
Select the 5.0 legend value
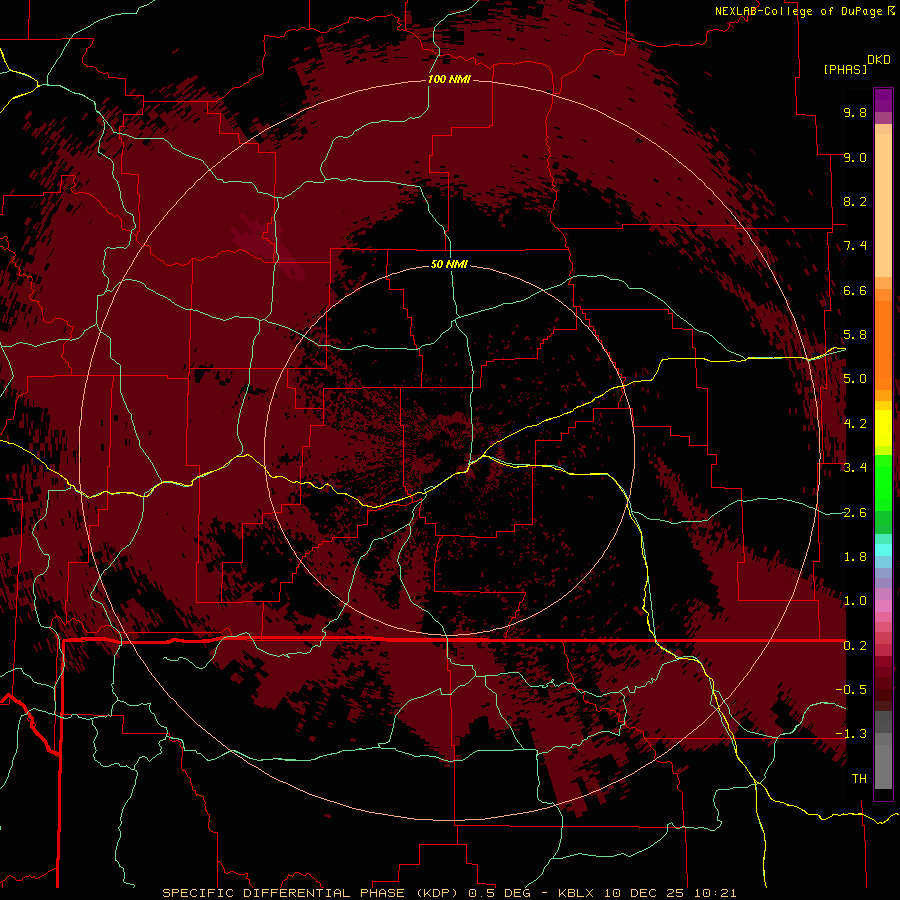[855, 379]
